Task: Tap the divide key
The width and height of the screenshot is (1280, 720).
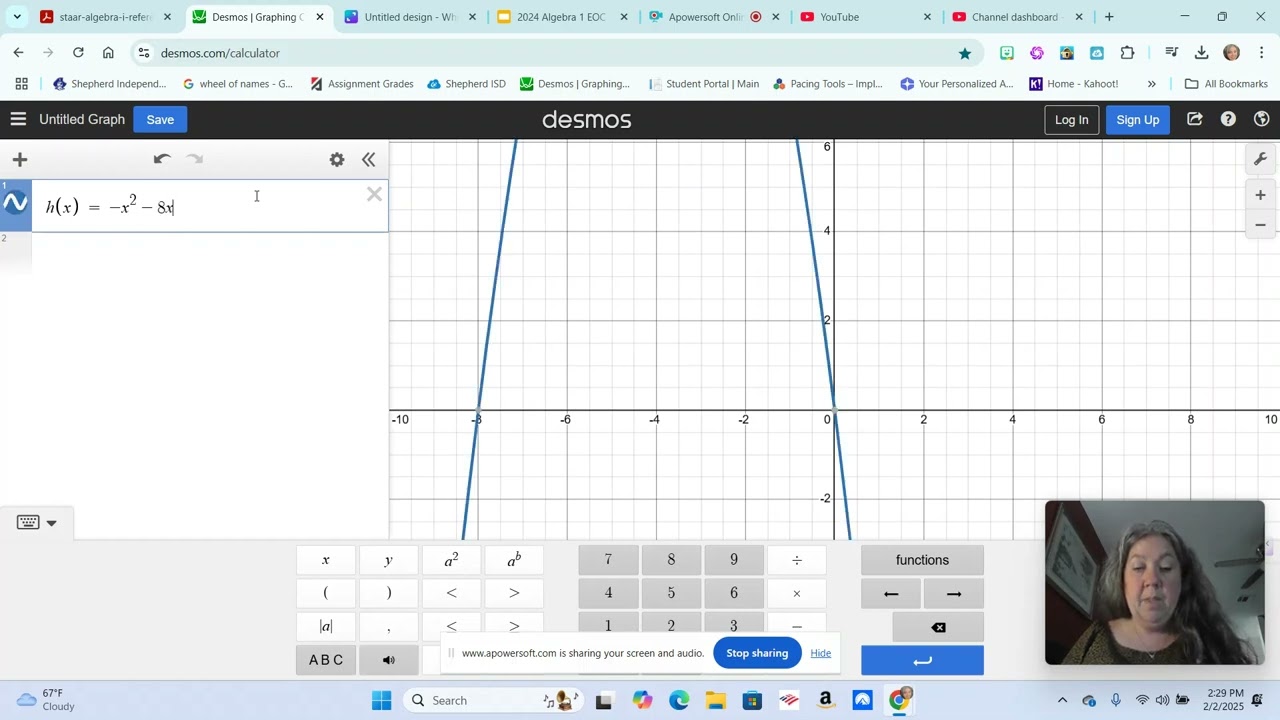Action: (797, 560)
